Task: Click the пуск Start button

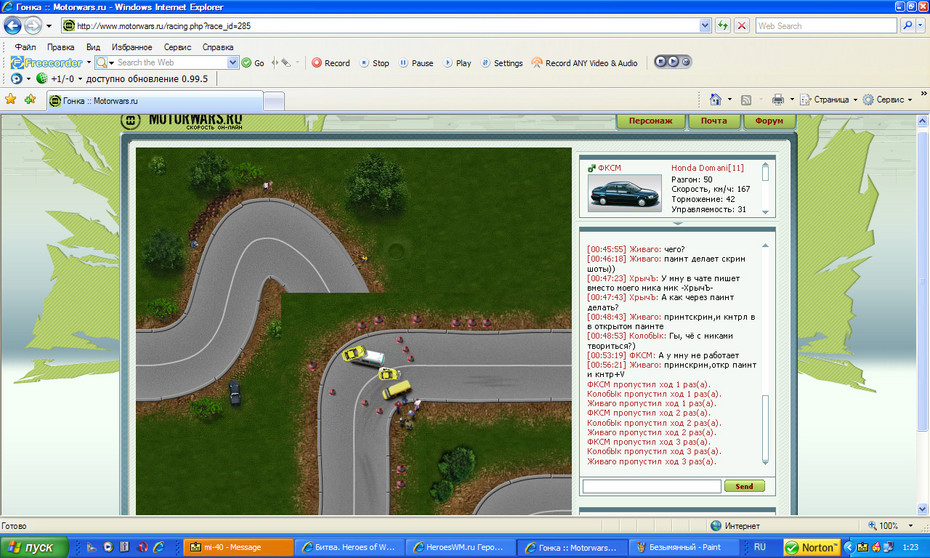Action: (x=34, y=547)
